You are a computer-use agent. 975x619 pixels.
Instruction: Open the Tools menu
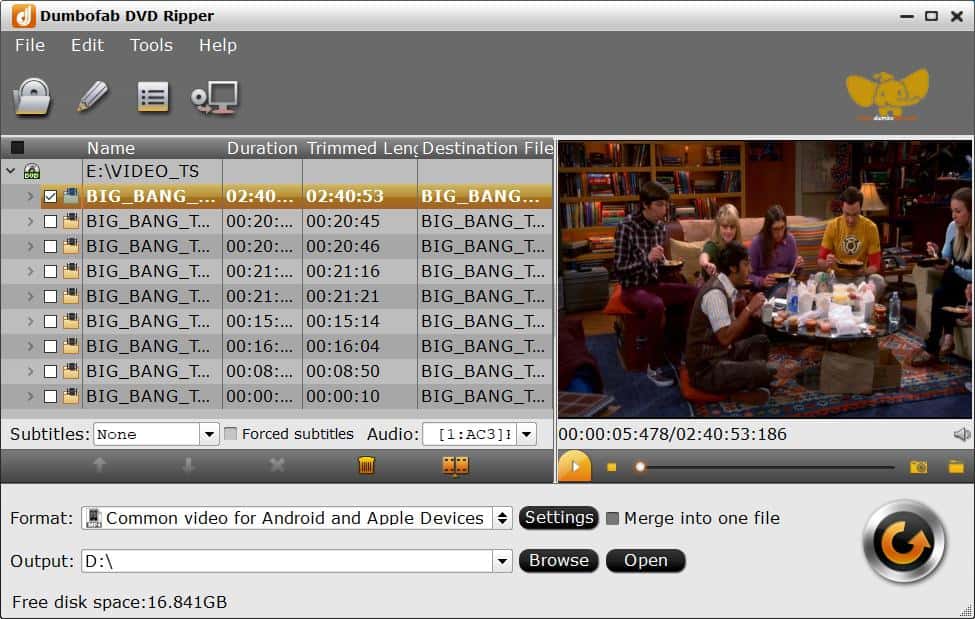click(150, 45)
